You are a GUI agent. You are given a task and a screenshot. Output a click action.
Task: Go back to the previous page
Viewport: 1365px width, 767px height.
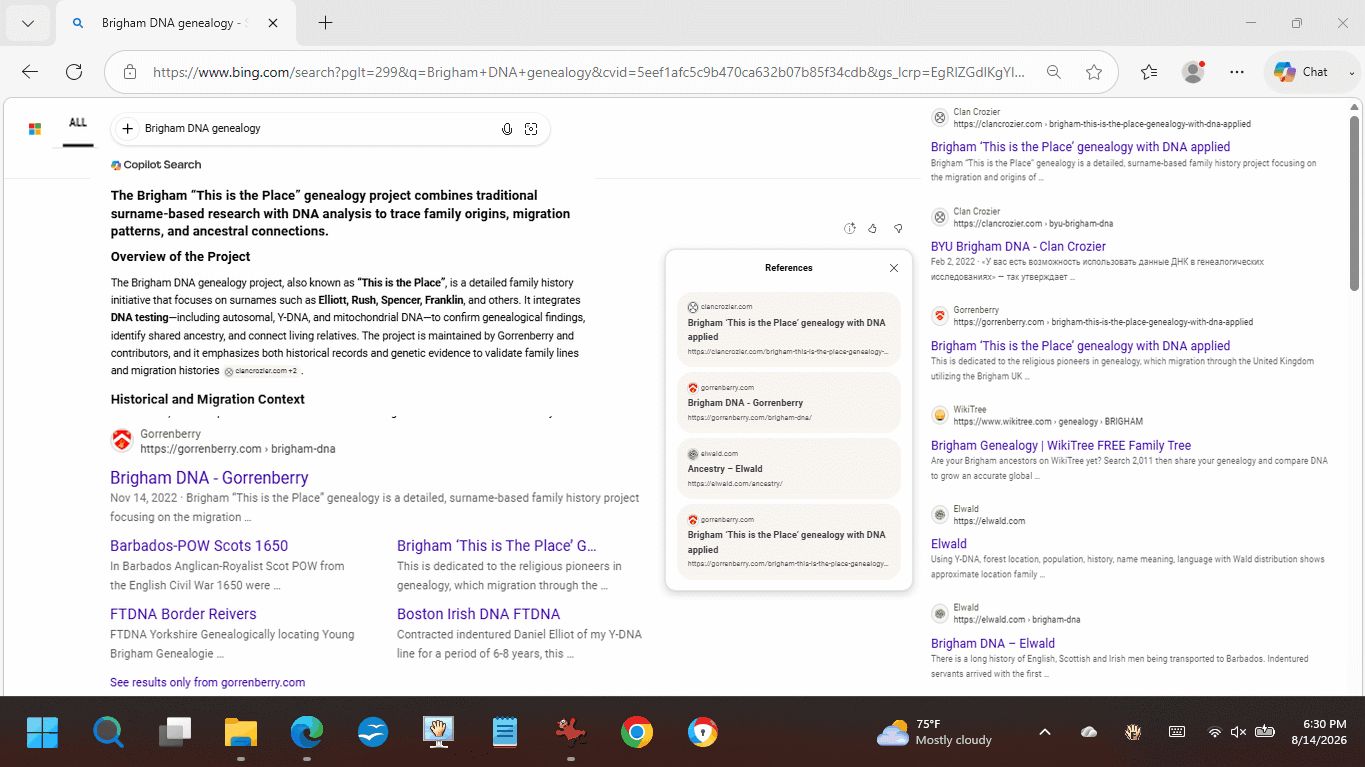click(x=30, y=72)
